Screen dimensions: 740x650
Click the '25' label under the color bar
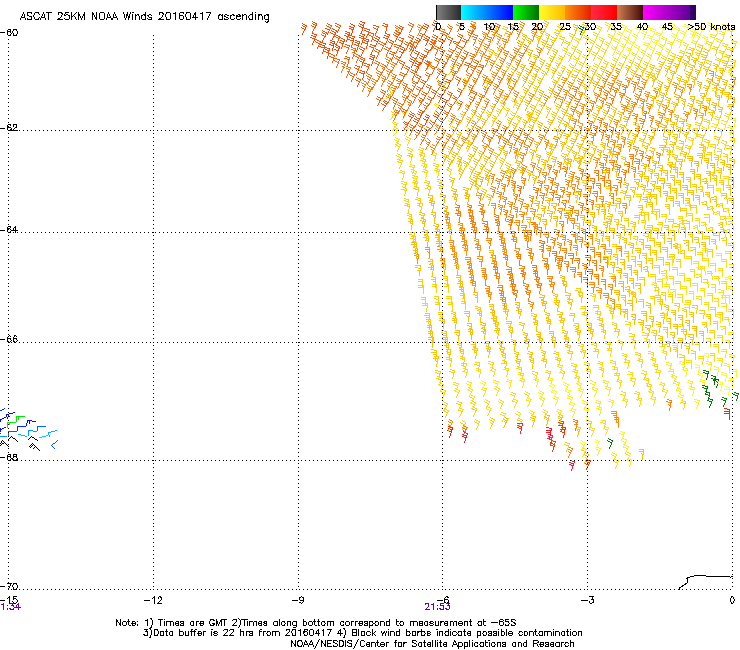click(x=565, y=27)
